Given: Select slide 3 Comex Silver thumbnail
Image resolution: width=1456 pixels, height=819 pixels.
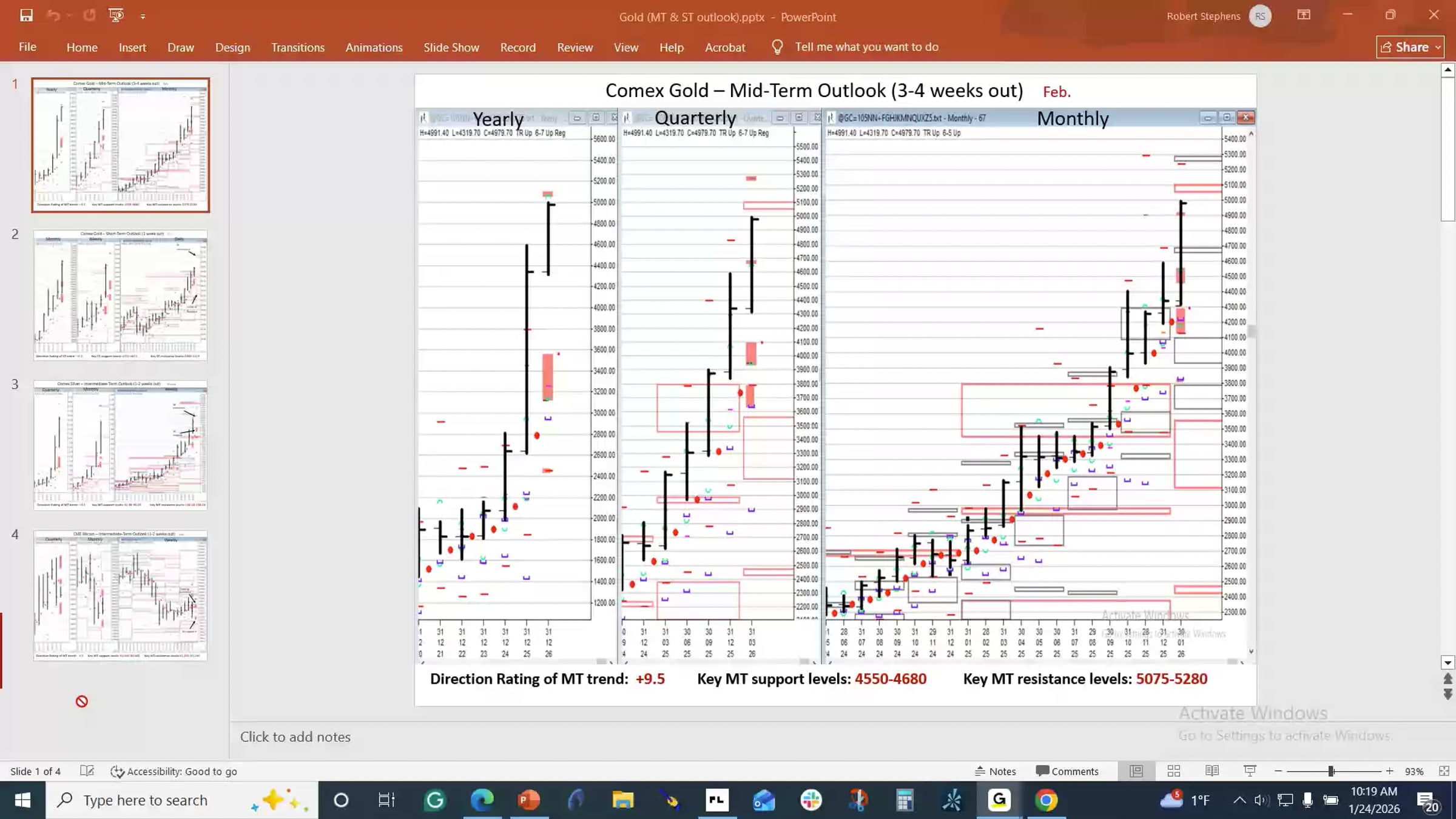Looking at the screenshot, I should tap(120, 445).
